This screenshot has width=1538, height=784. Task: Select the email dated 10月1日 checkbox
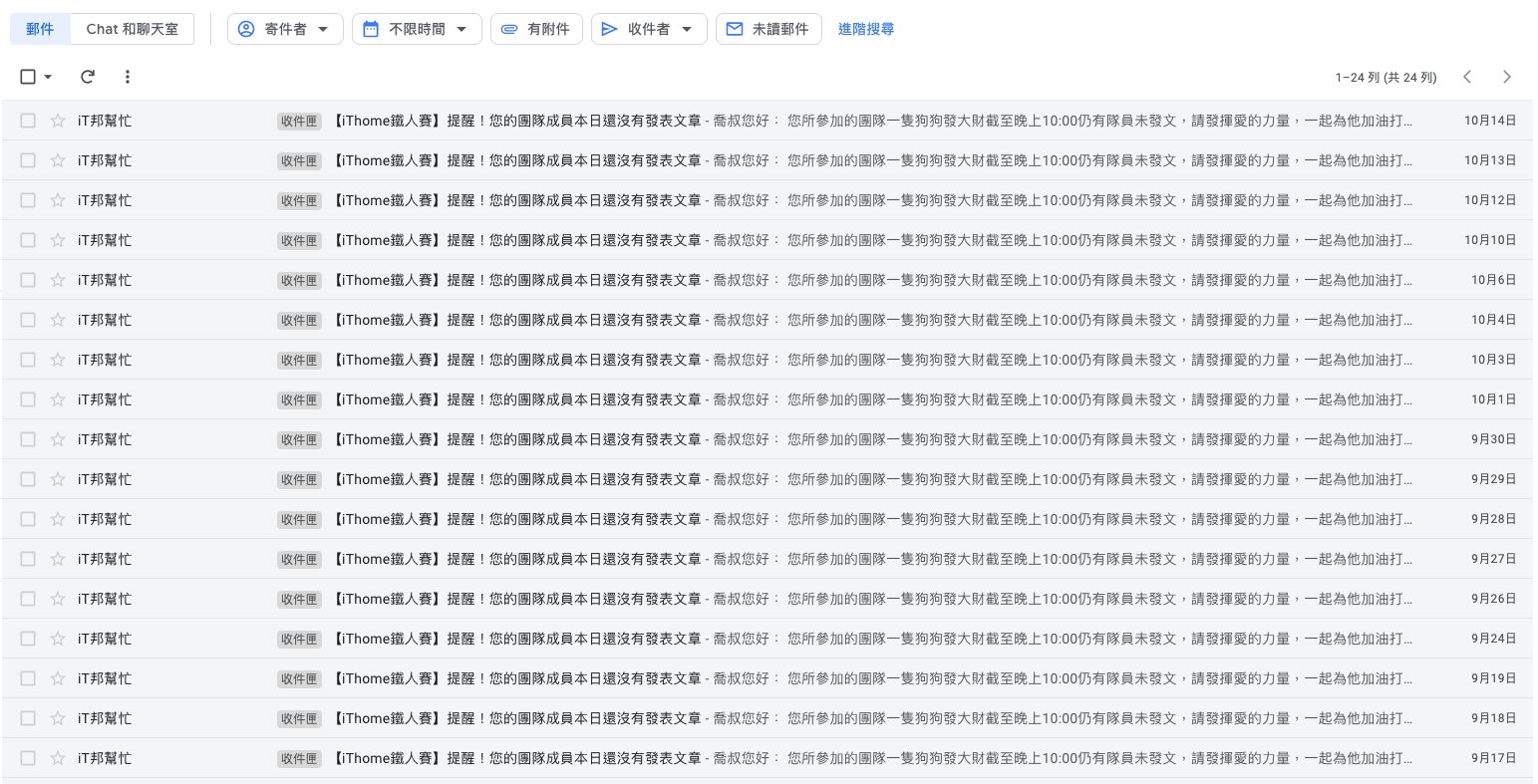pos(28,399)
